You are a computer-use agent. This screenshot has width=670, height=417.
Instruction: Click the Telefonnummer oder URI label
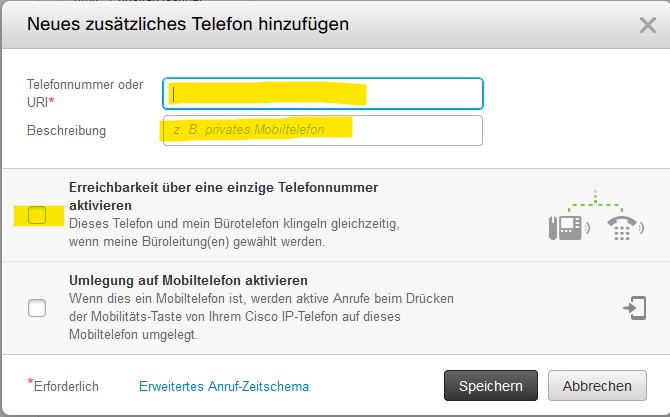pos(85,93)
